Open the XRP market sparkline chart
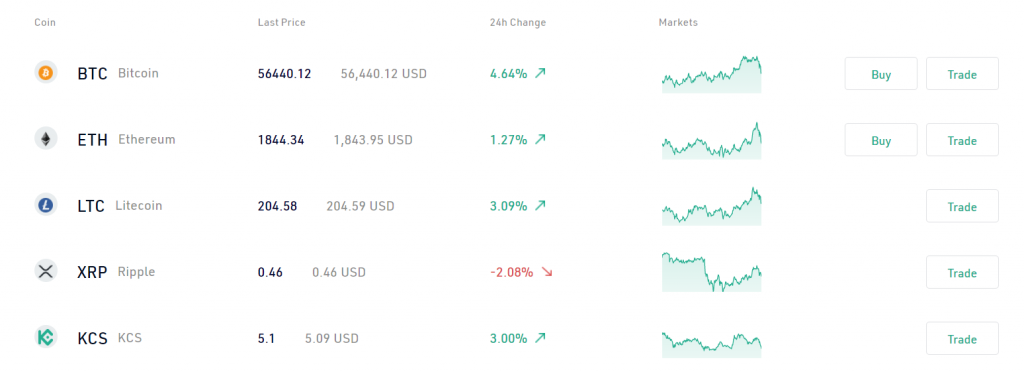The width and height of the screenshot is (1024, 372). pos(712,271)
